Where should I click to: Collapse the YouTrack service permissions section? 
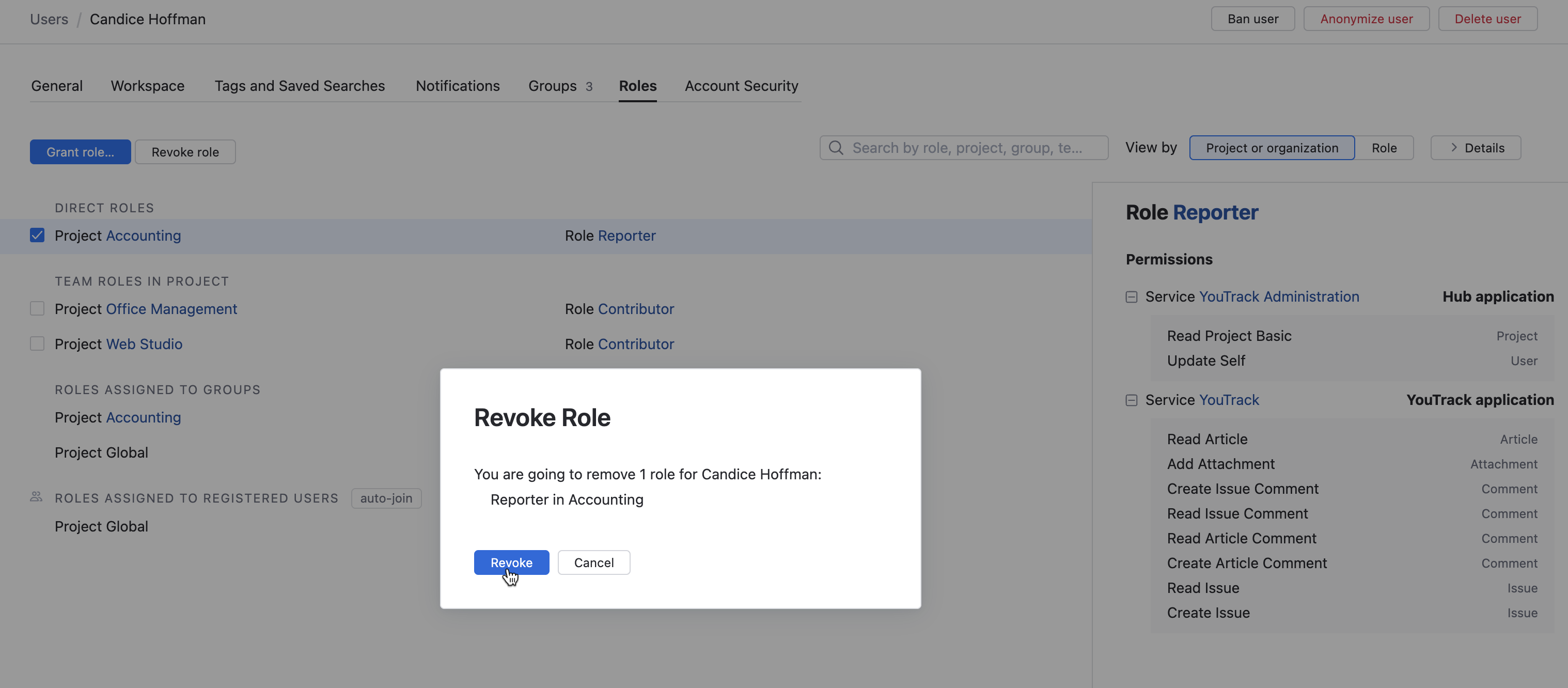point(1131,400)
